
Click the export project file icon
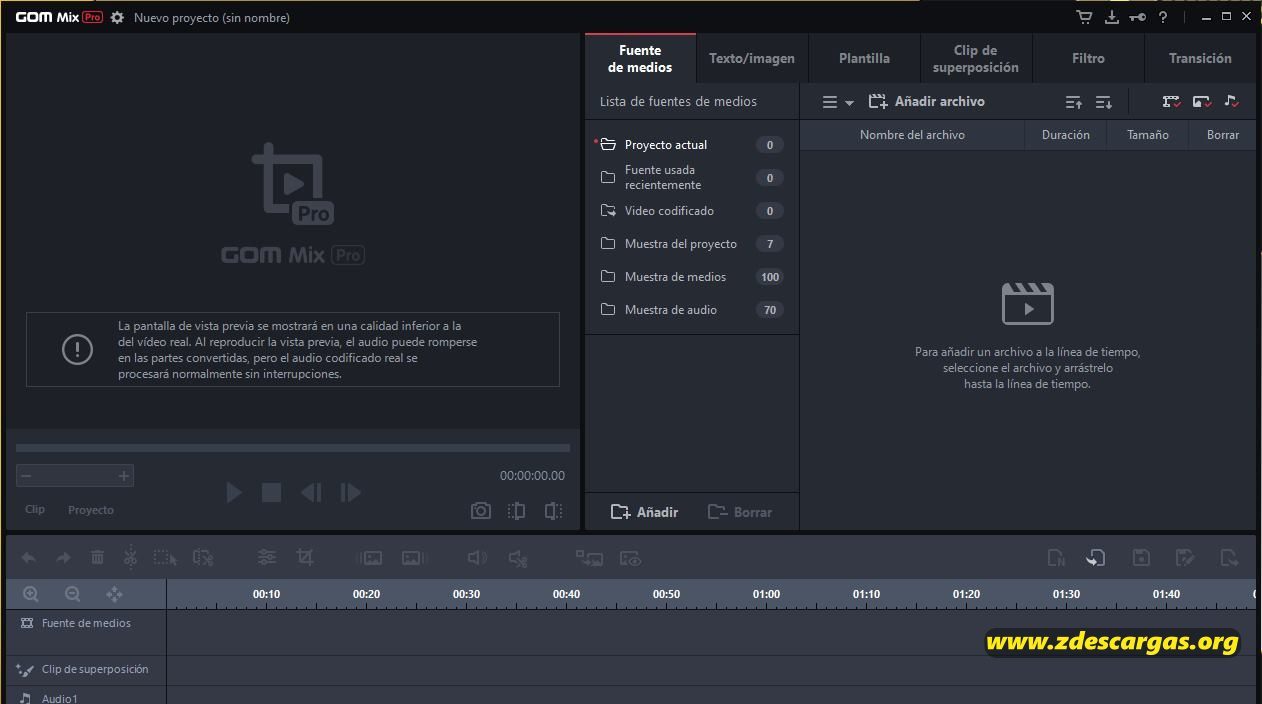click(1230, 558)
